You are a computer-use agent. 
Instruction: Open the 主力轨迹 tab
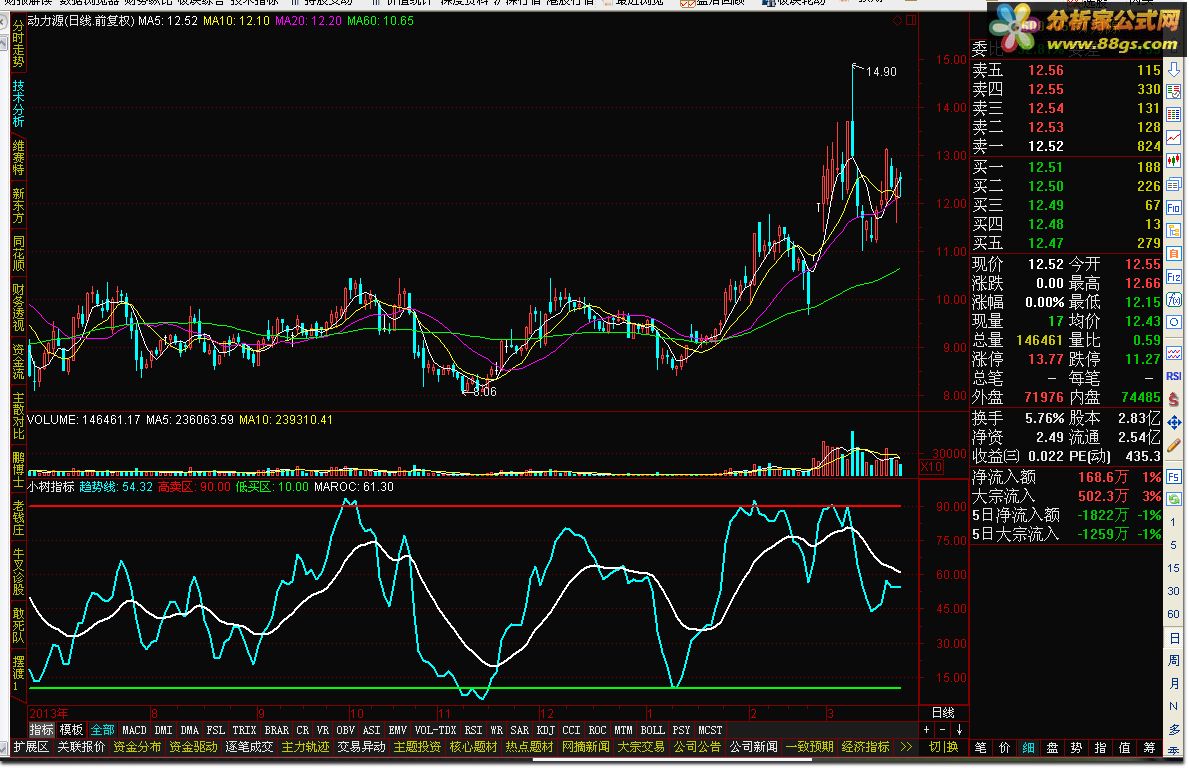306,747
